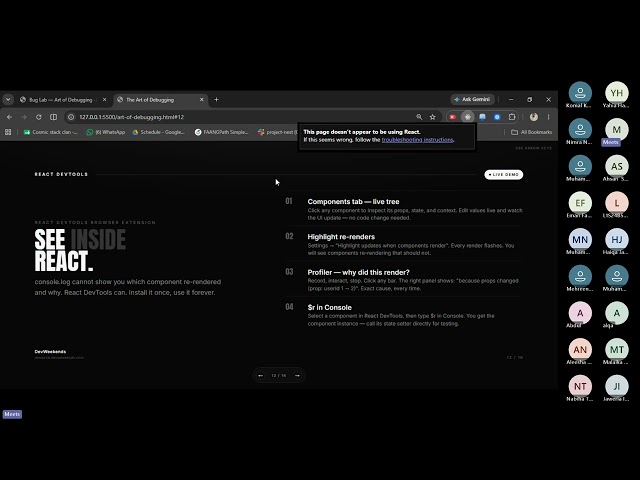Viewport: 640px width, 480px height.
Task: Select participant MT avatar
Action: coord(617,349)
